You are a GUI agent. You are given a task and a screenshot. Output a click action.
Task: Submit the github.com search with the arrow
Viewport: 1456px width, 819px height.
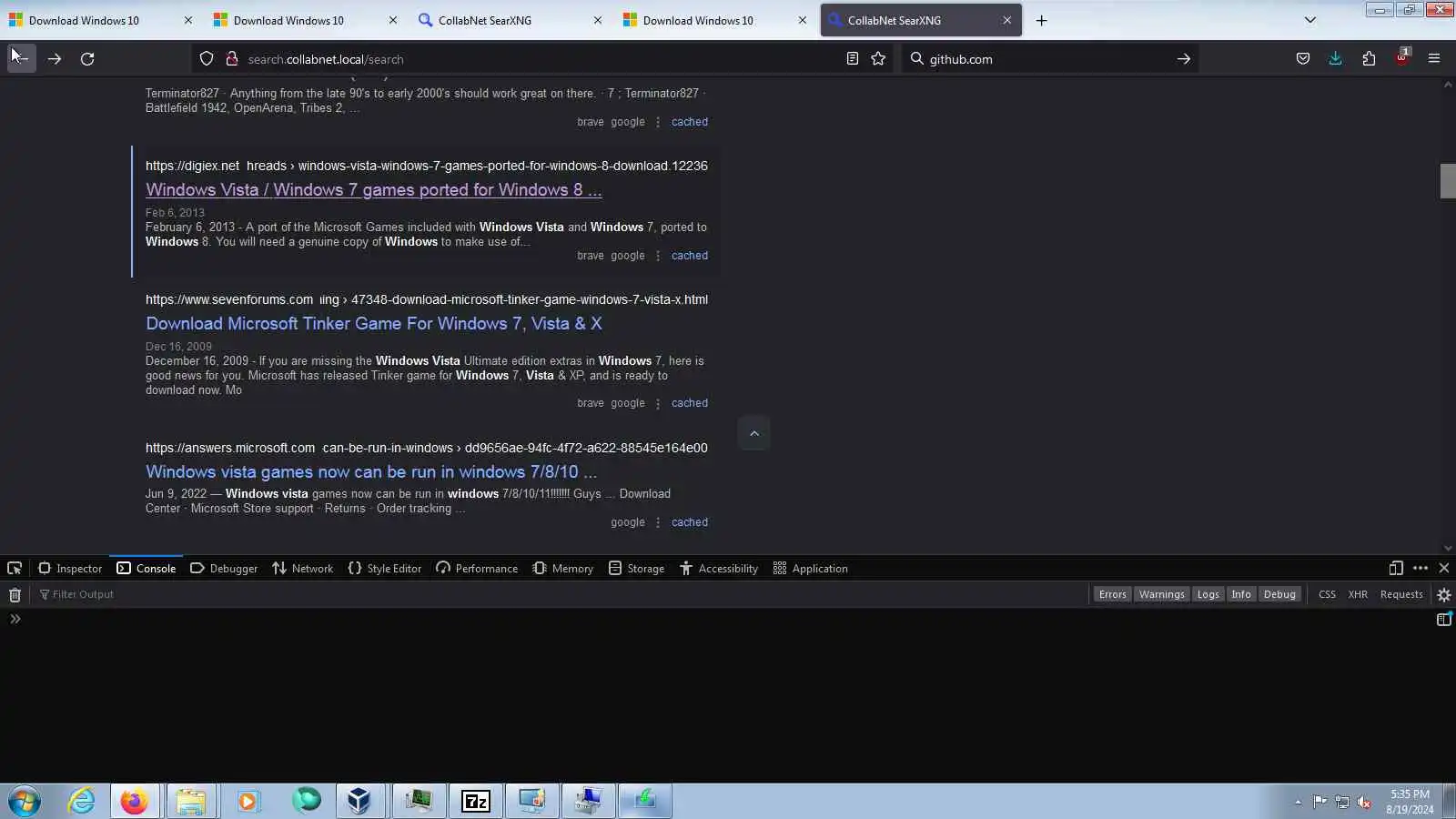pos(1184,59)
